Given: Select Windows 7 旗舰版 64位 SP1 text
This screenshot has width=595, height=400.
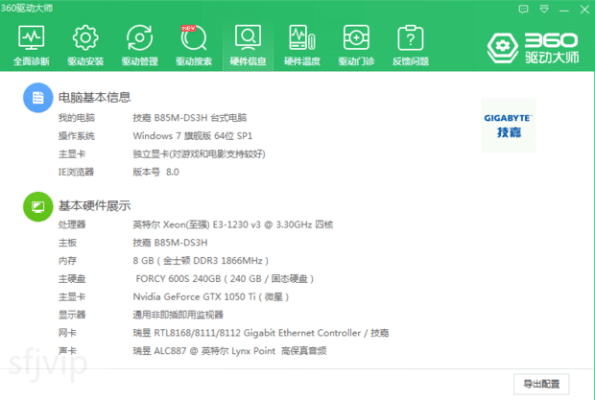Looking at the screenshot, I should point(192,136).
